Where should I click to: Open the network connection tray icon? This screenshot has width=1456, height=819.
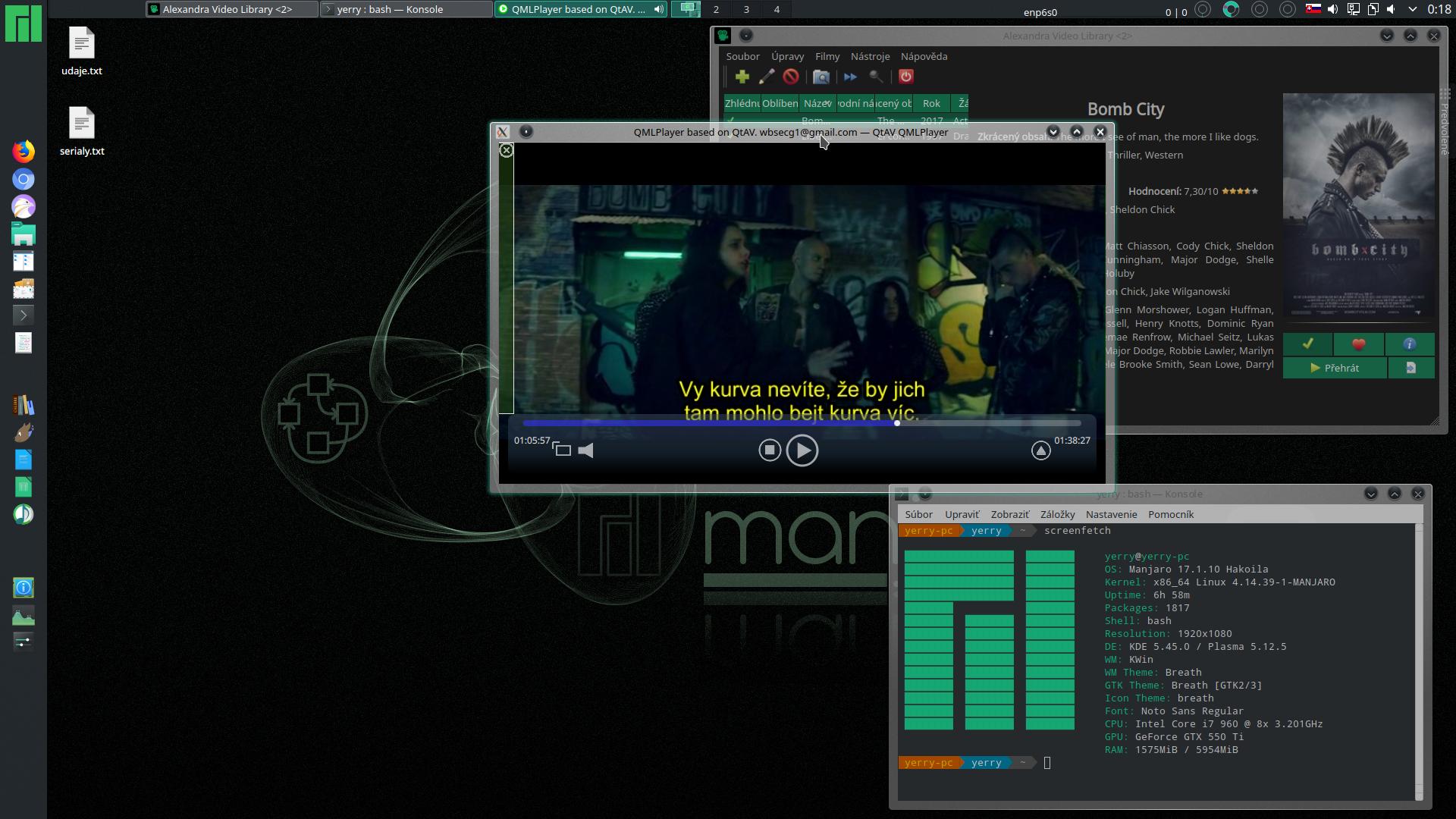click(x=1353, y=9)
